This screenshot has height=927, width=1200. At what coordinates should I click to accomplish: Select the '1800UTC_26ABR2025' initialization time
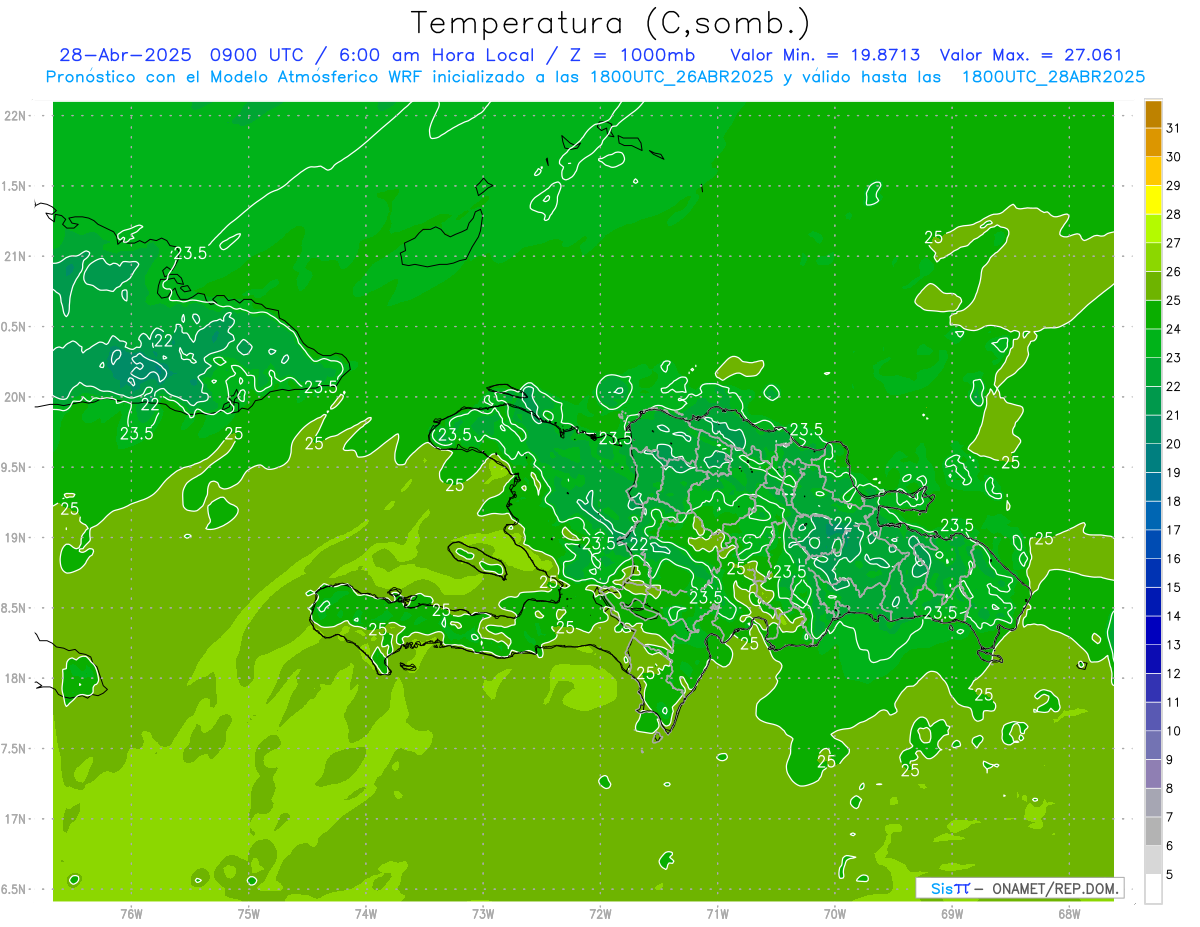[681, 77]
